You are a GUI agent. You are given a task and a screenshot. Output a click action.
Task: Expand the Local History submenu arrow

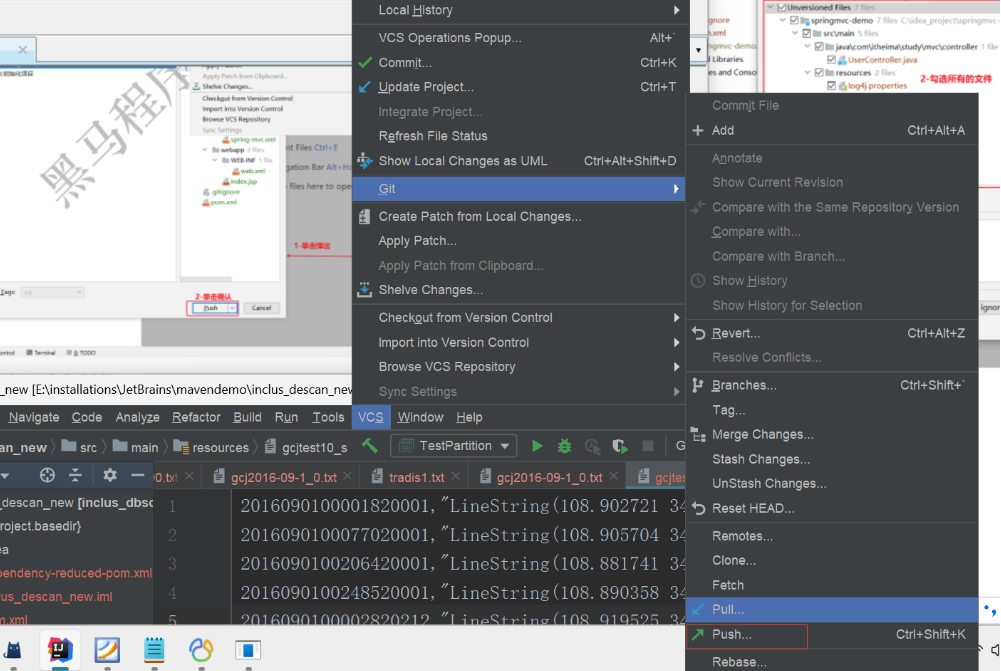pos(676,10)
